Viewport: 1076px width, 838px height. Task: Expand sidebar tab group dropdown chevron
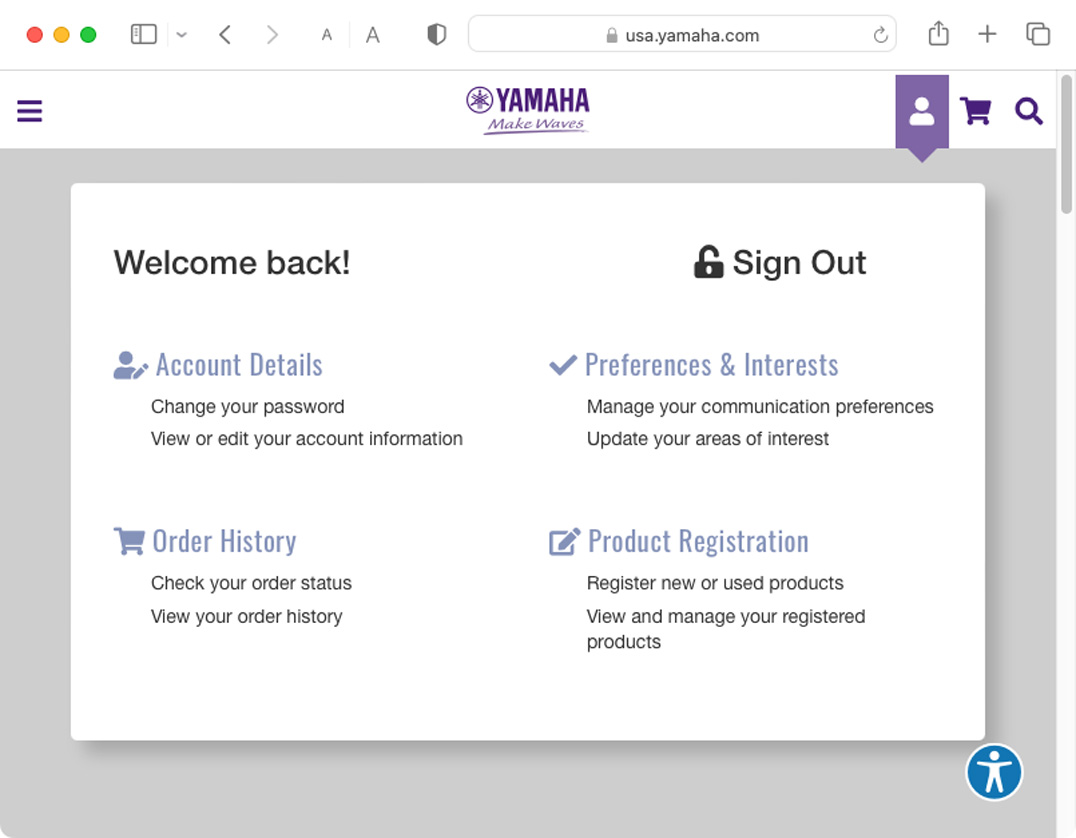coord(181,35)
